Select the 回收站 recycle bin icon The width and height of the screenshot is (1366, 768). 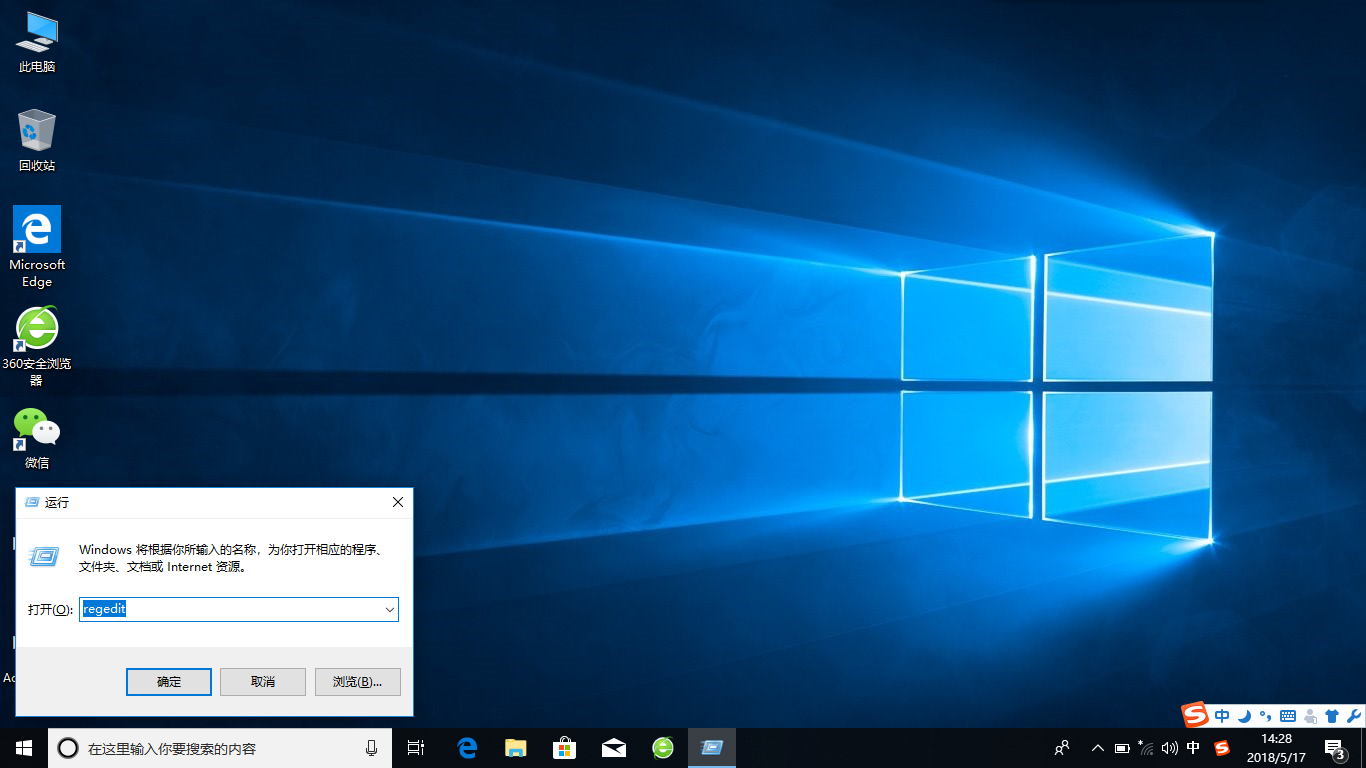(37, 140)
